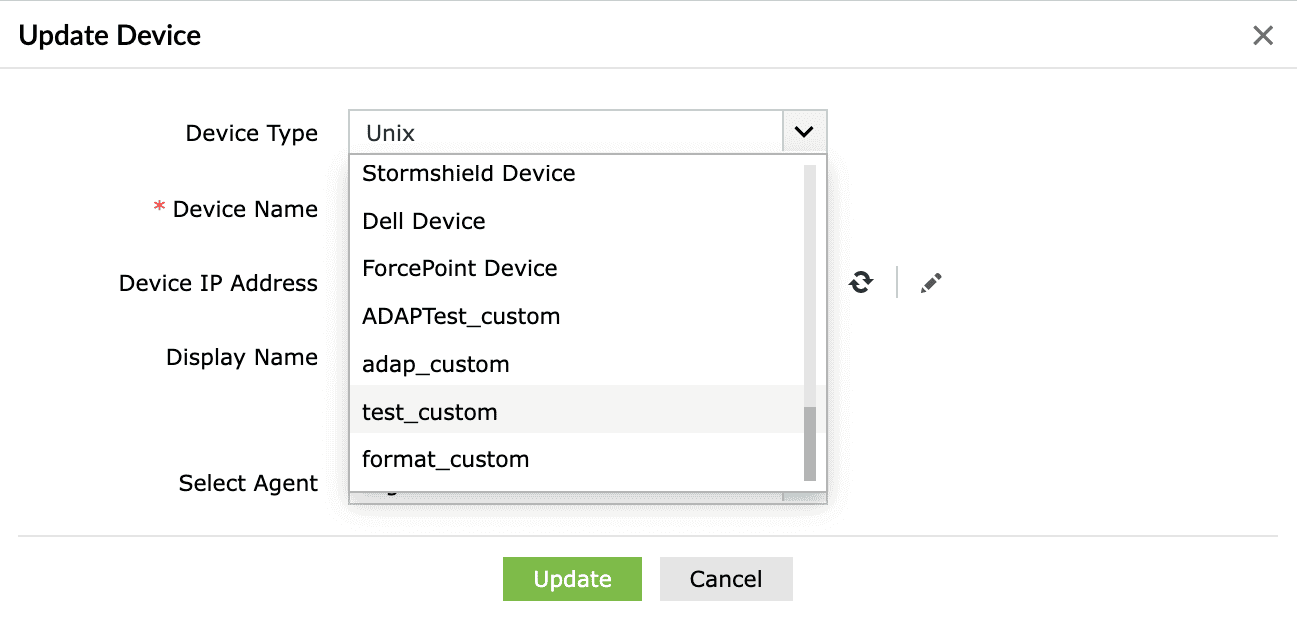Select the highlighted test_custom option
The width and height of the screenshot is (1297, 638).
(430, 412)
